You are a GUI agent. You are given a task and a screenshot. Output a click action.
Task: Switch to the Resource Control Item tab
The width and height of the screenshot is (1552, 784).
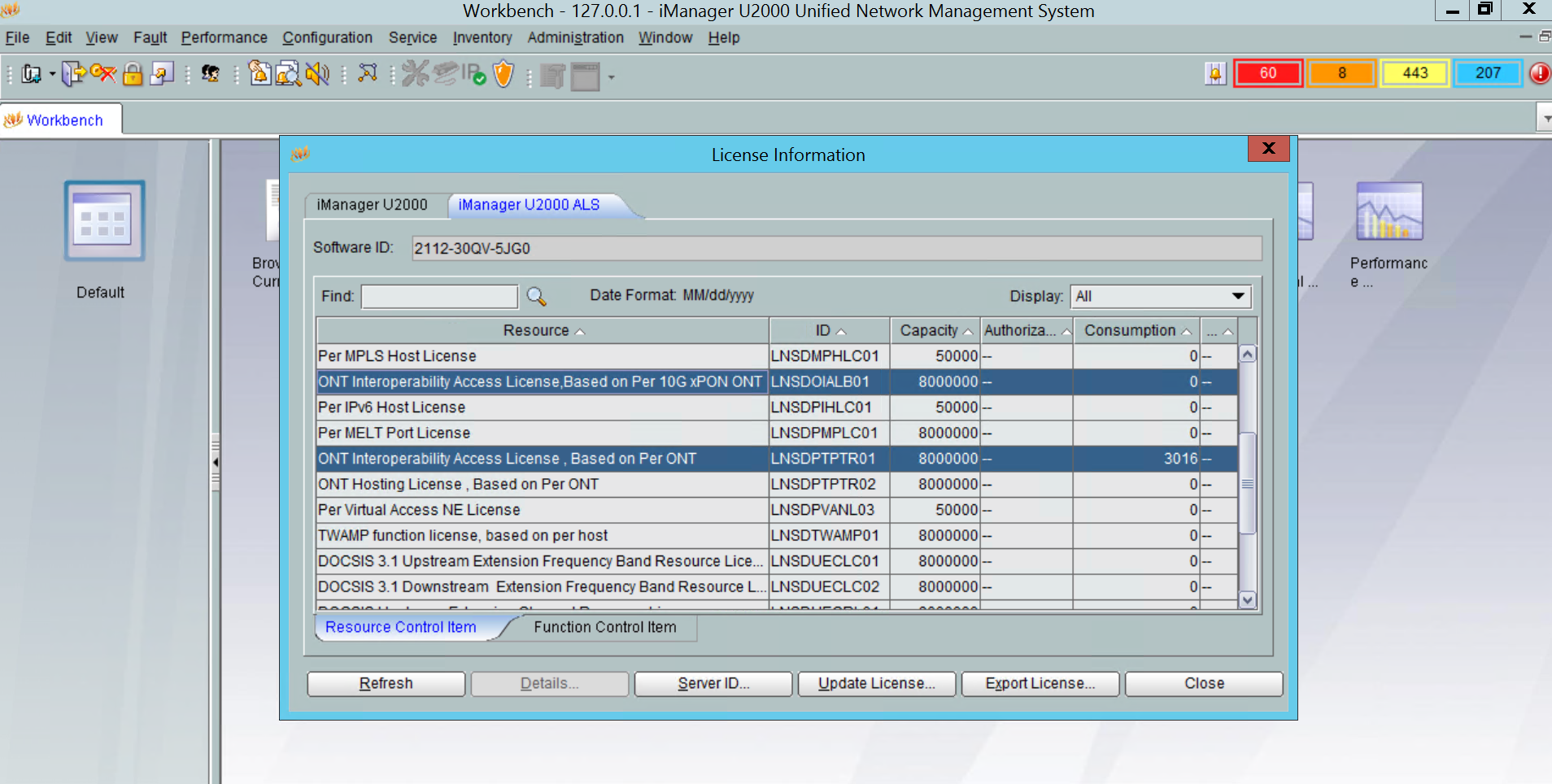point(401,627)
